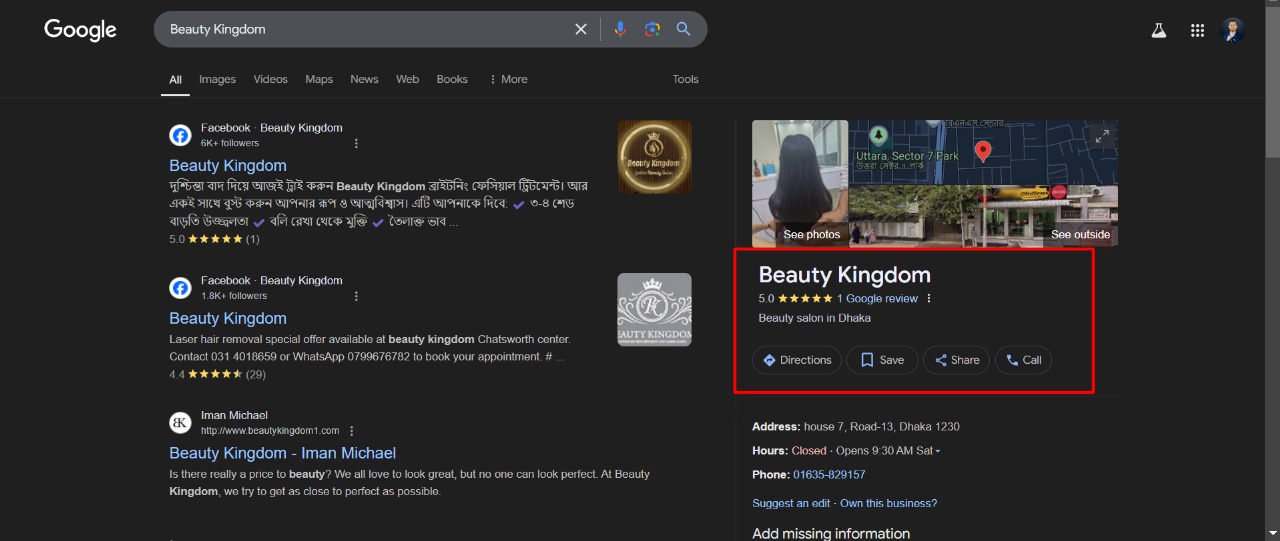
Task: Expand the business hours dropdown arrow
Action: (938, 451)
